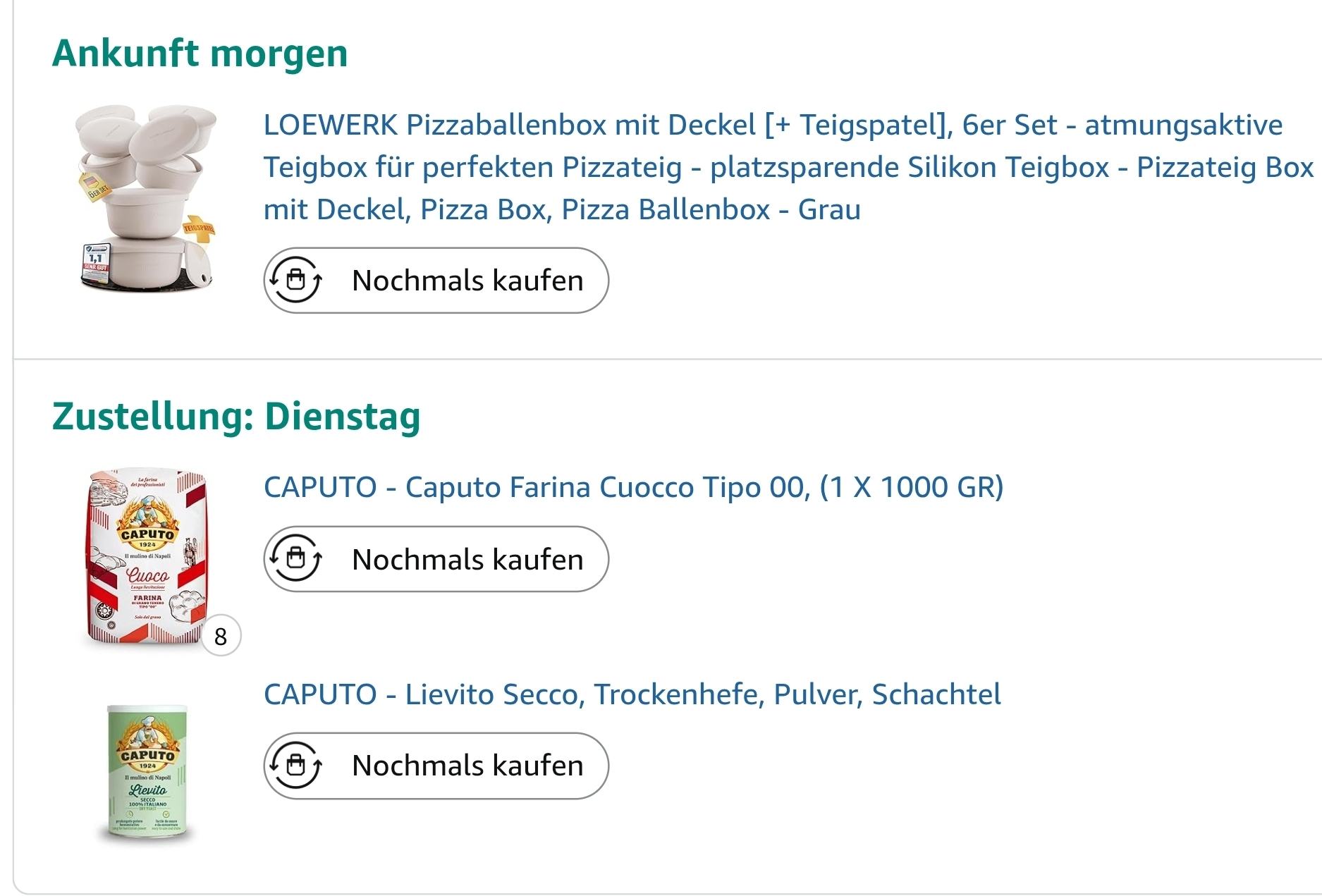Click the rebuy icon for Lievito Secco
Viewport: 1322px width, 896px height.
coord(296,766)
